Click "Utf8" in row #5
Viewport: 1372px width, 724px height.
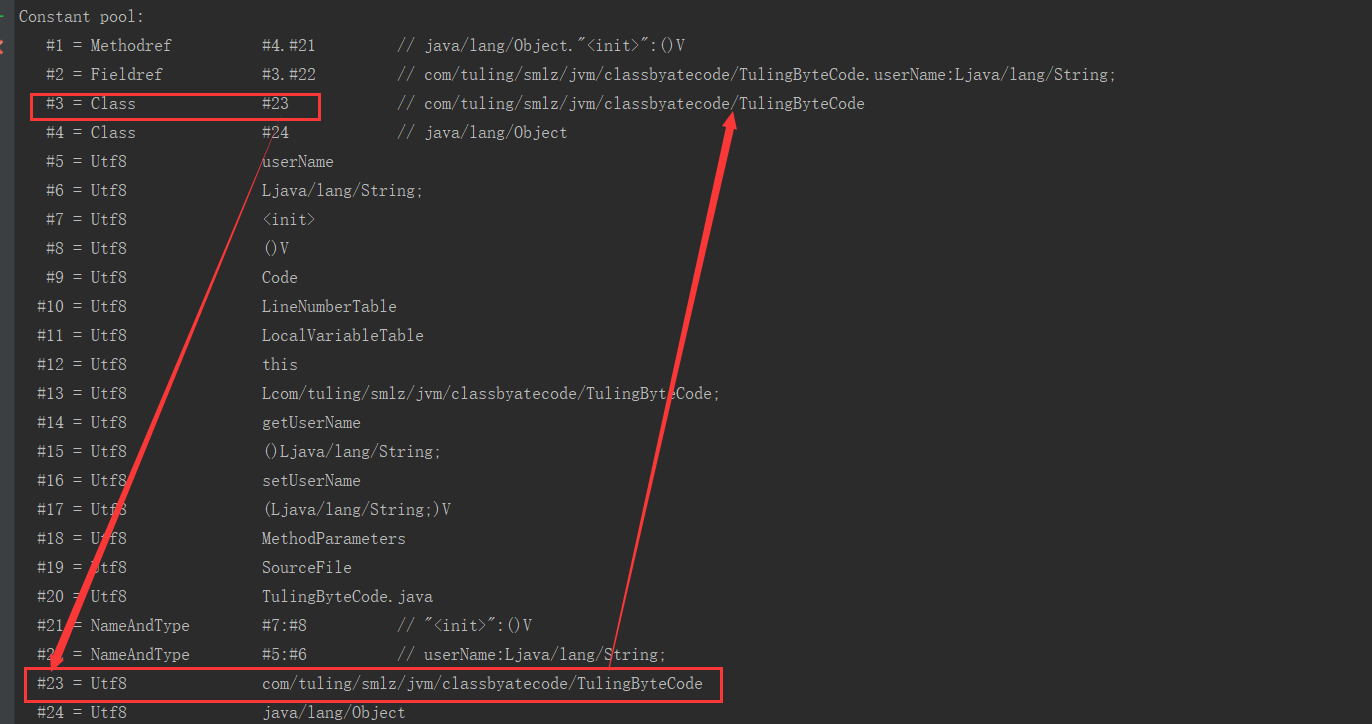coord(109,161)
